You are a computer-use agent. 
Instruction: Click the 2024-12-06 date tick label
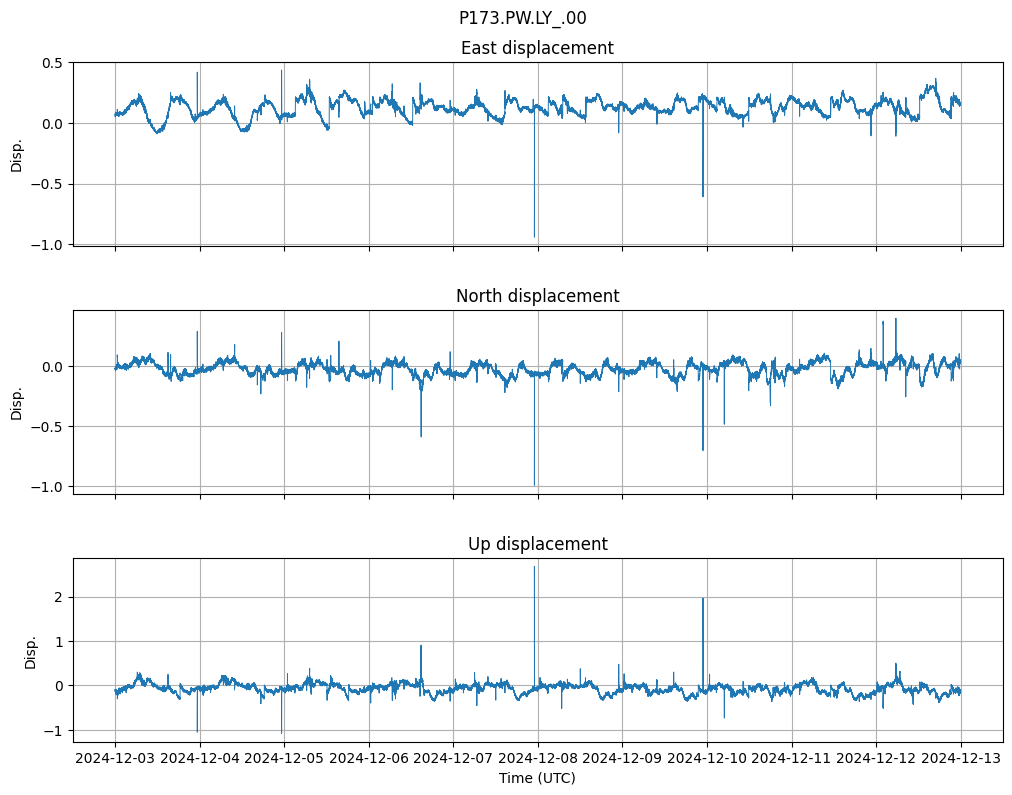[369, 759]
